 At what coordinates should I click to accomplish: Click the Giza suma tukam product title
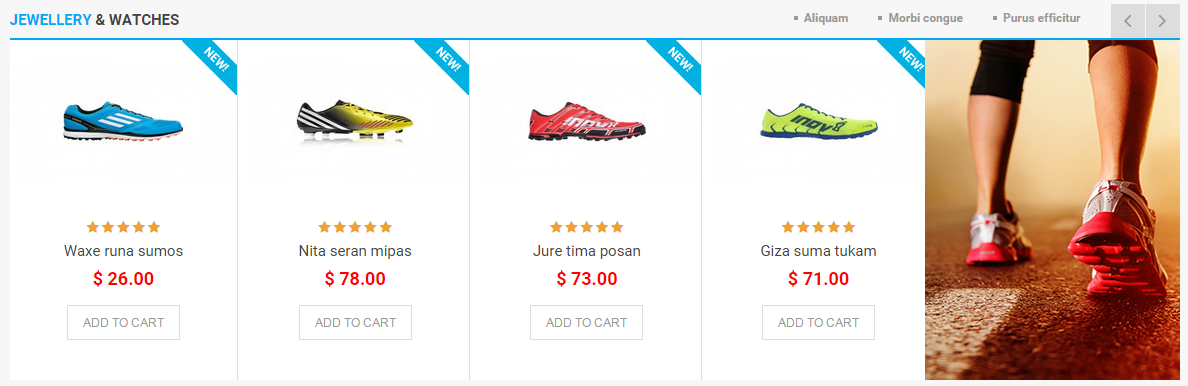(818, 251)
